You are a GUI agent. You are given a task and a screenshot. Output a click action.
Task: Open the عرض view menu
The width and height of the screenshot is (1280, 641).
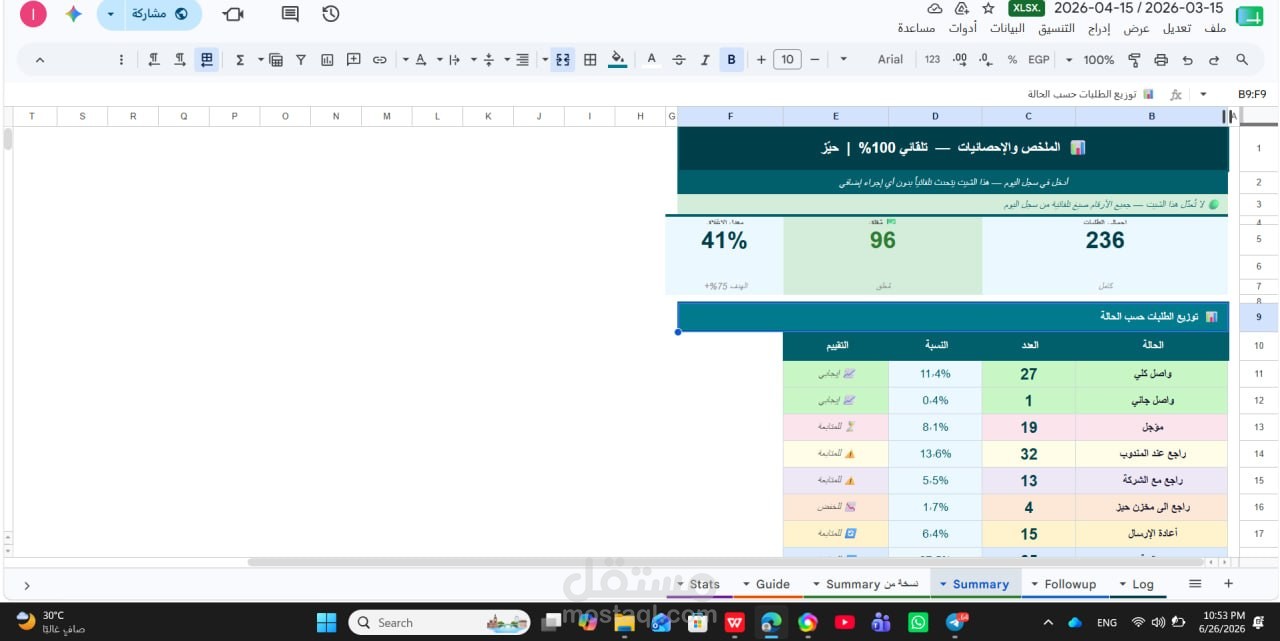click(x=1137, y=28)
